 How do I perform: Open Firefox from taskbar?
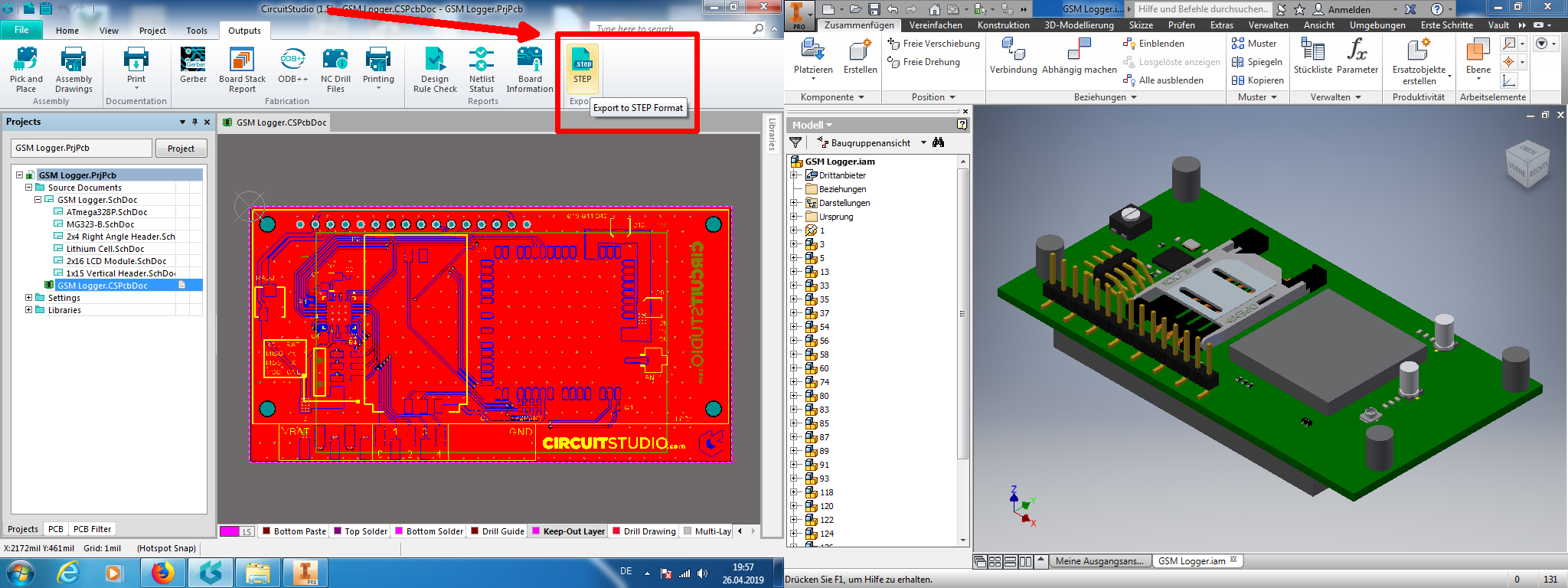(162, 573)
